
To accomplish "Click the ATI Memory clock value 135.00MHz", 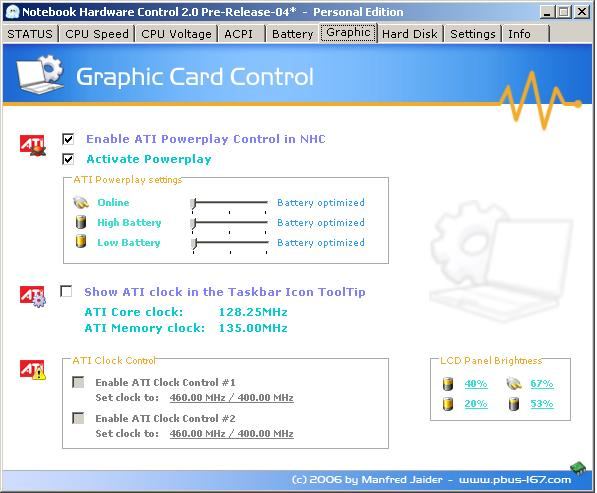I will pyautogui.click(x=253, y=328).
